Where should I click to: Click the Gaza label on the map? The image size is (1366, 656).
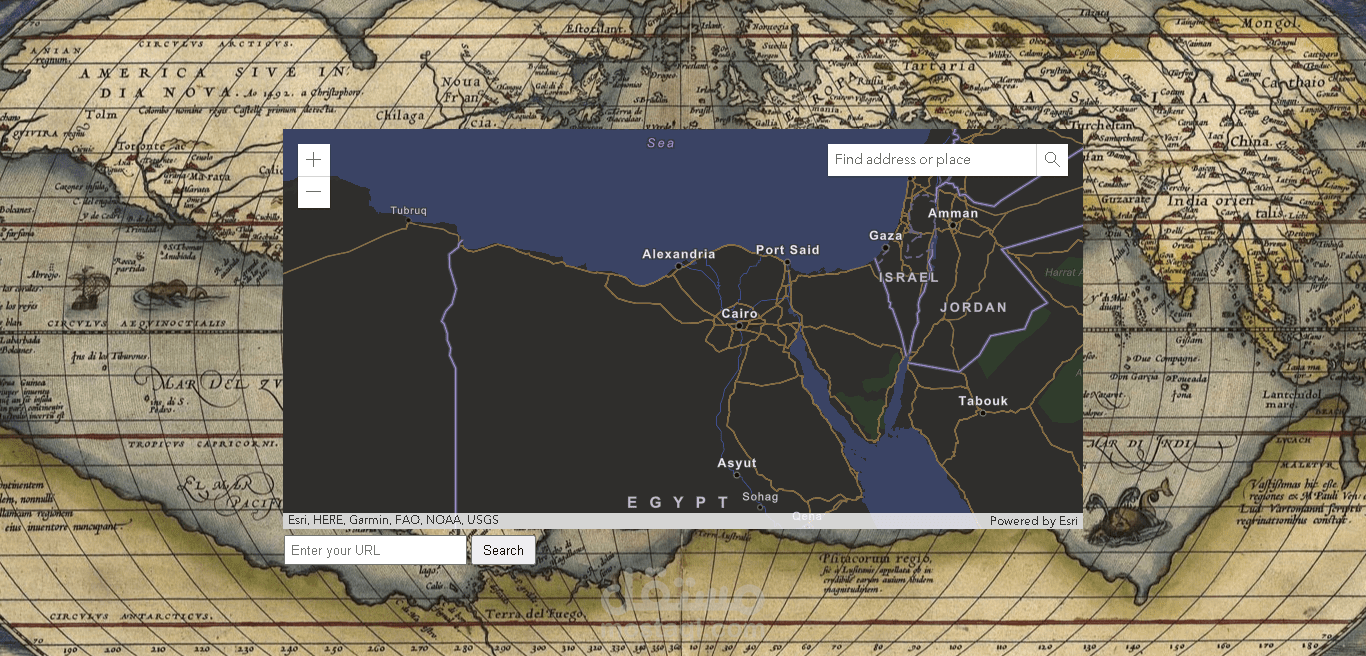(x=886, y=236)
